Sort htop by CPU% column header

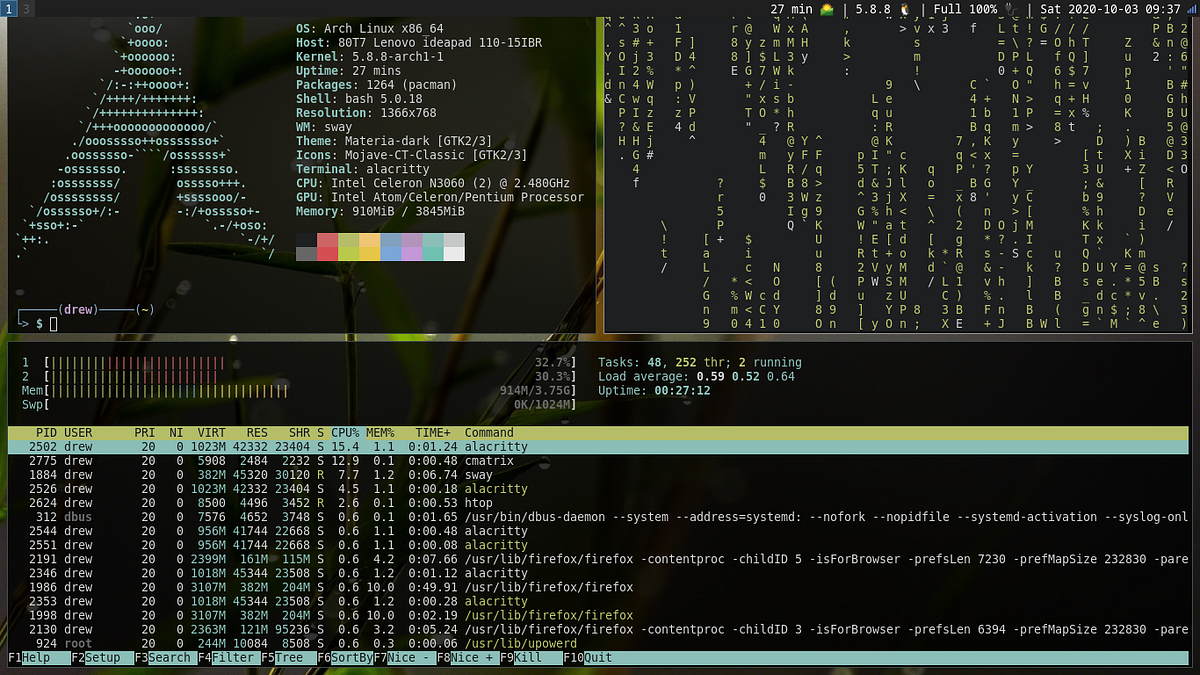(x=345, y=433)
